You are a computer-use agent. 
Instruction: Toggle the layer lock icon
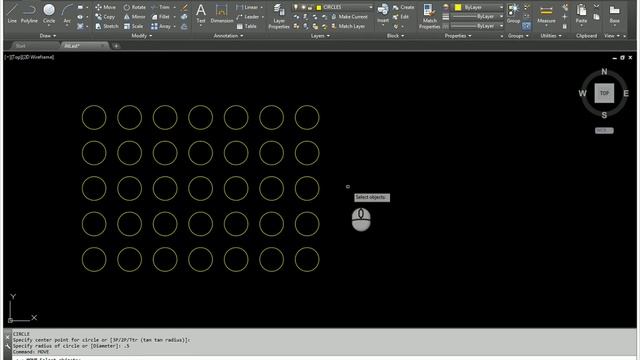pyautogui.click(x=310, y=7)
